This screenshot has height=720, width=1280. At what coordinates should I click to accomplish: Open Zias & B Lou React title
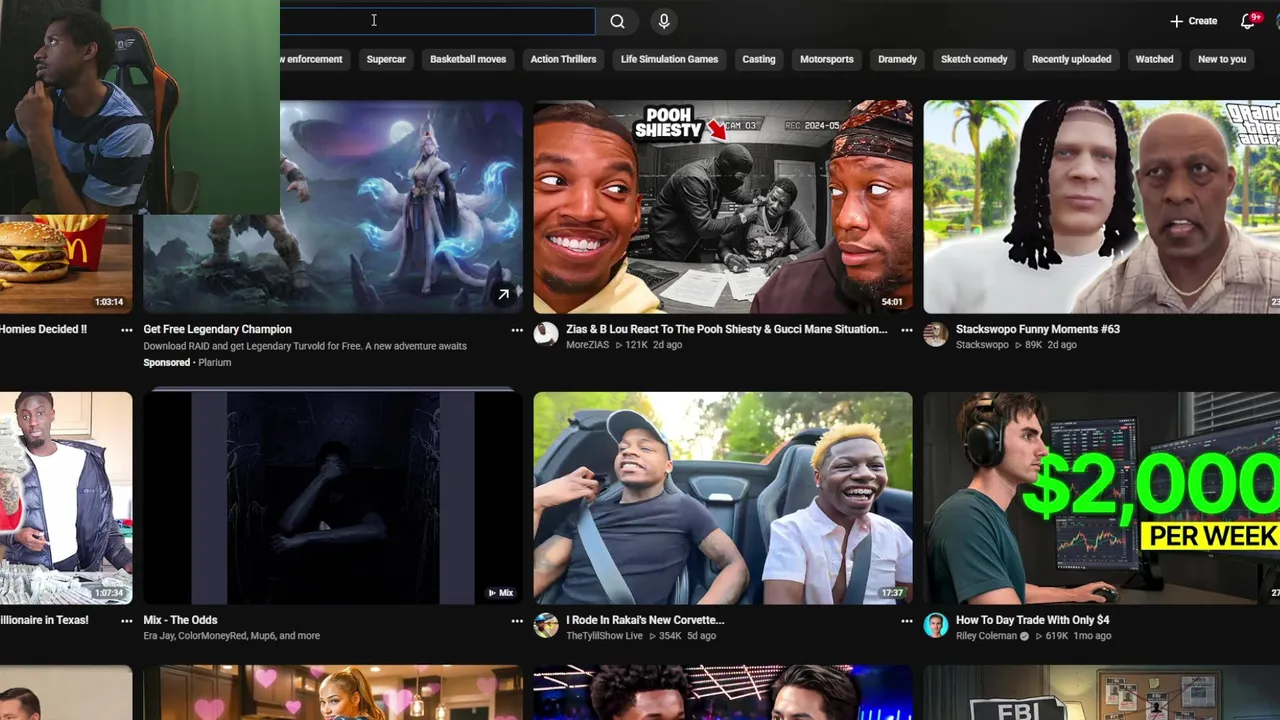[x=726, y=329]
